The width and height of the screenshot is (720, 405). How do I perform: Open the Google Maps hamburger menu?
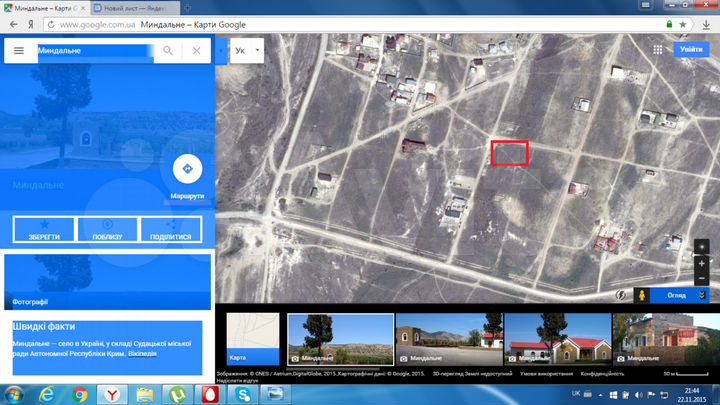pos(19,51)
